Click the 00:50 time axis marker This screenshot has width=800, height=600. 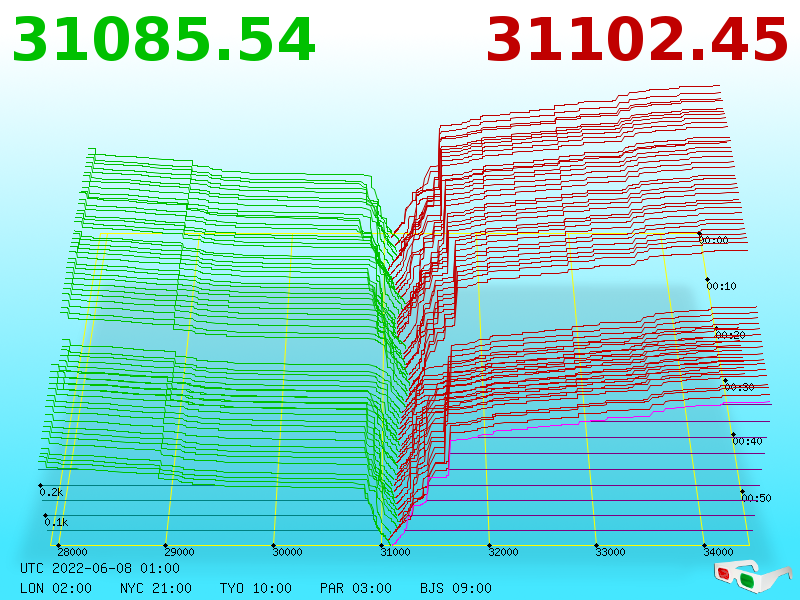(x=757, y=498)
